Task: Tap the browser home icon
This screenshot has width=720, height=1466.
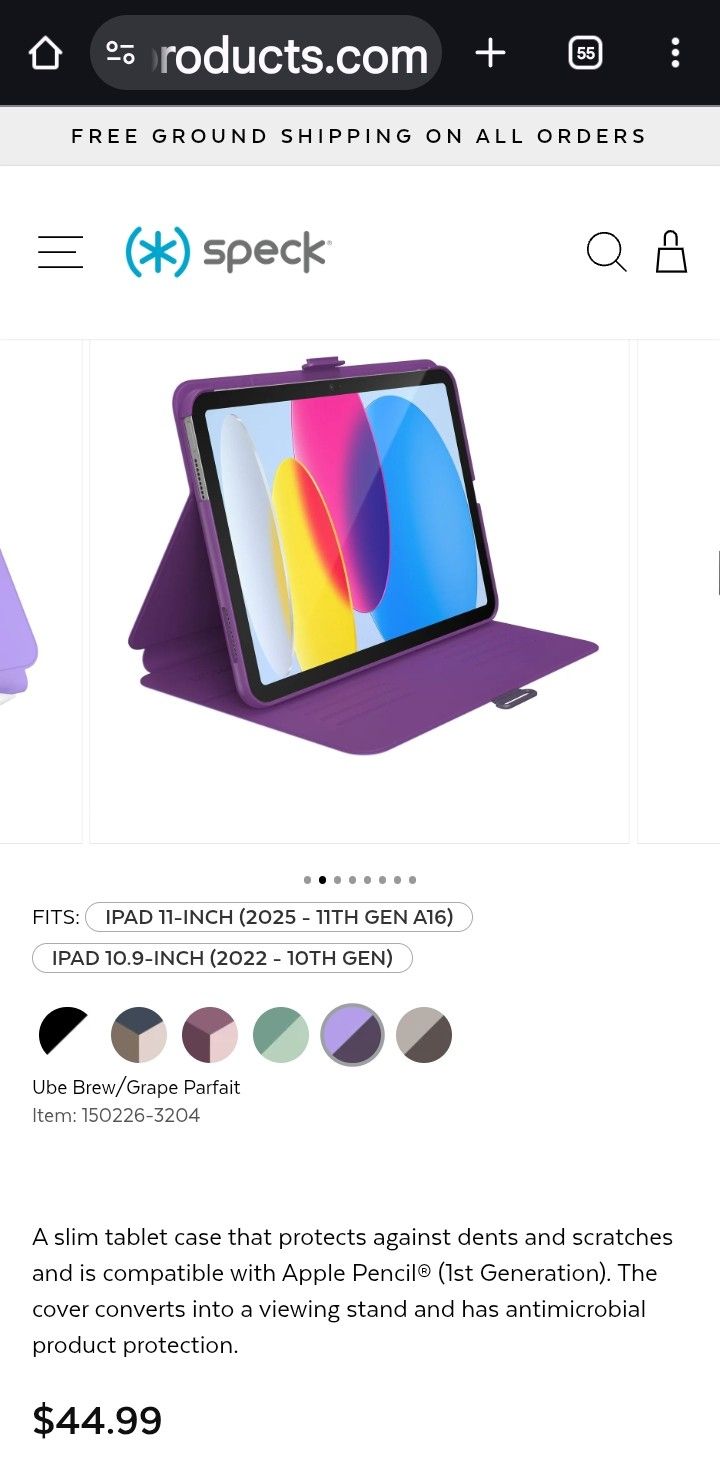Action: click(45, 53)
